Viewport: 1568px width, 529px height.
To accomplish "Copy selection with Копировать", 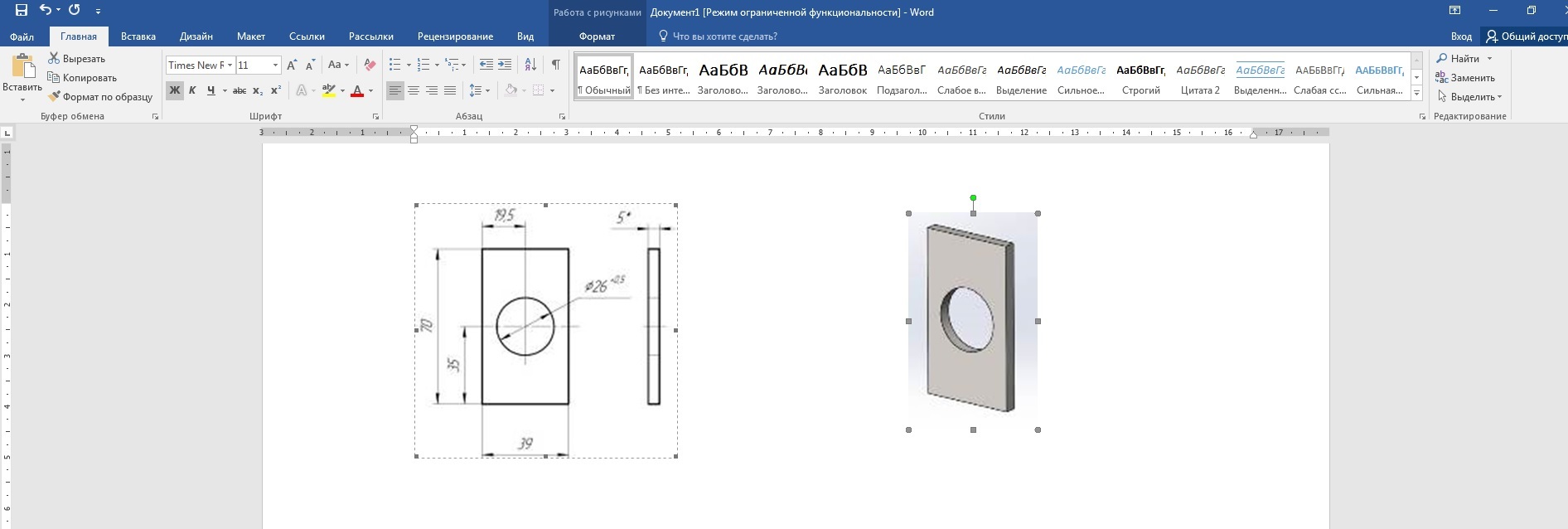I will (x=82, y=78).
